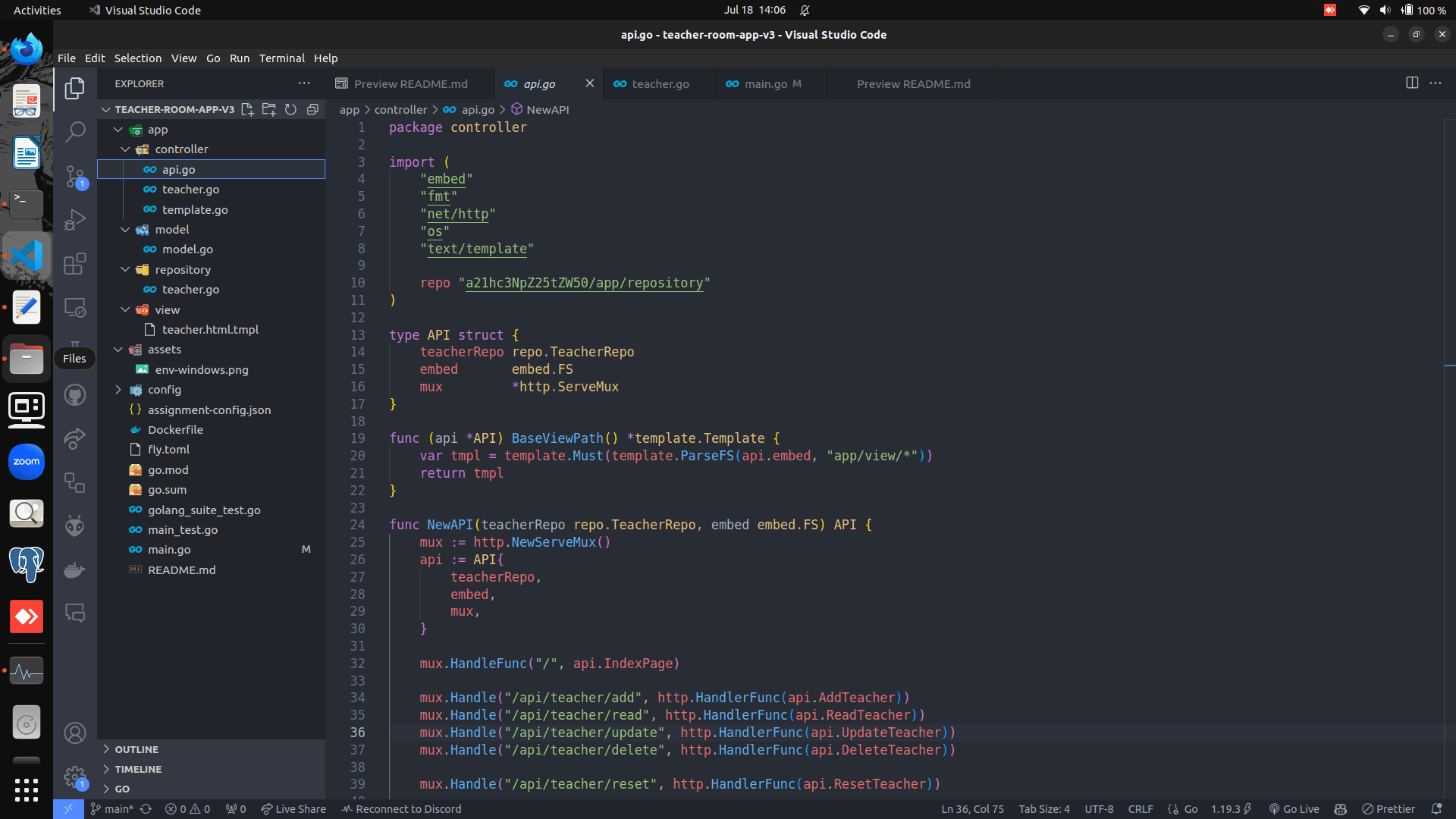
Task: Select Tab Size: 4 indentation setting
Action: tap(1043, 809)
